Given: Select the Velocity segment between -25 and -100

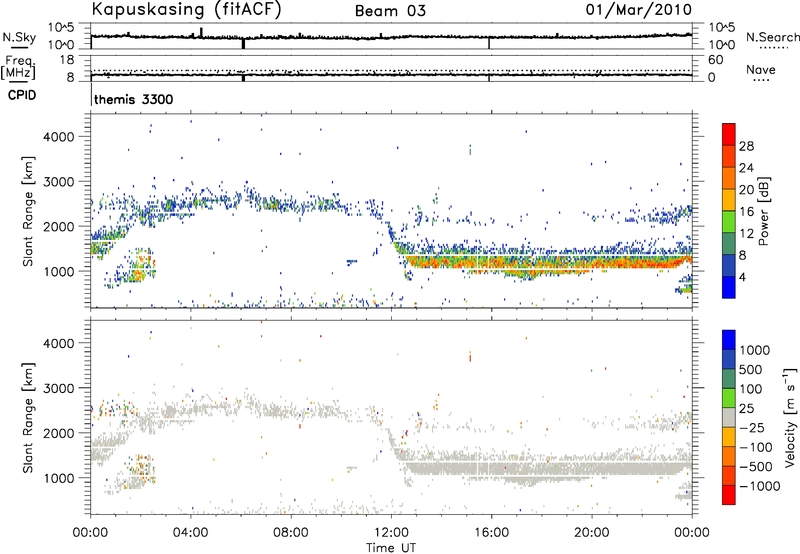Looking at the screenshot, I should [729, 437].
